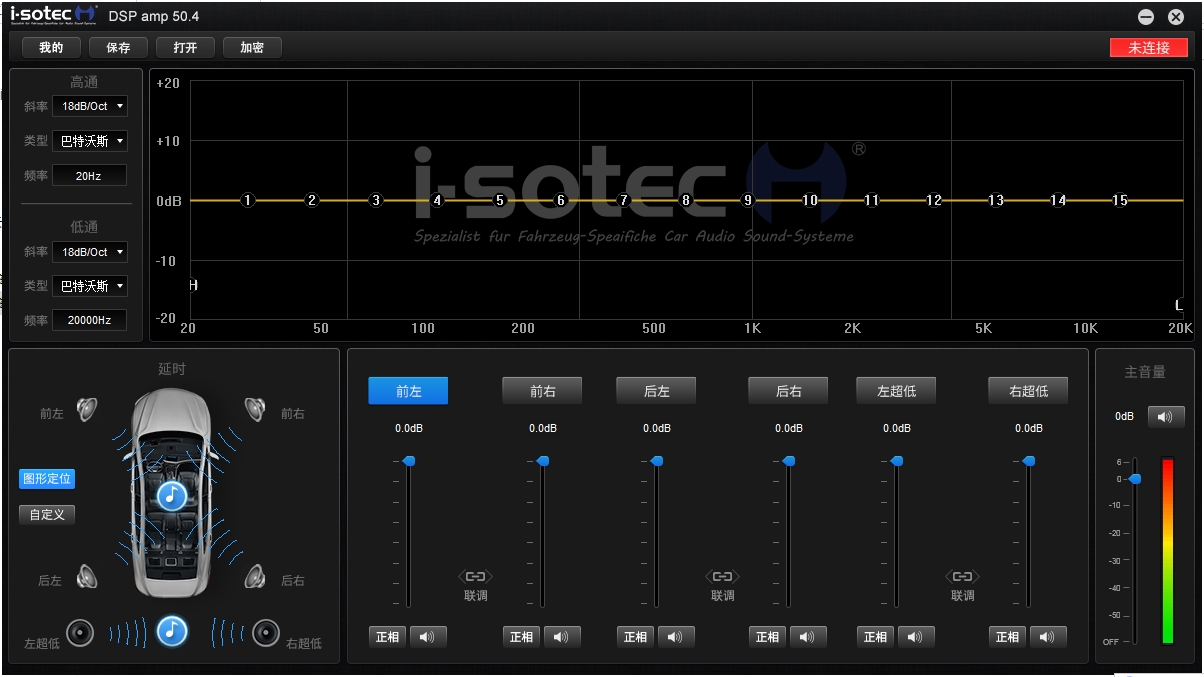Mute the master volume speaker button
This screenshot has height=677, width=1204.
[1165, 416]
